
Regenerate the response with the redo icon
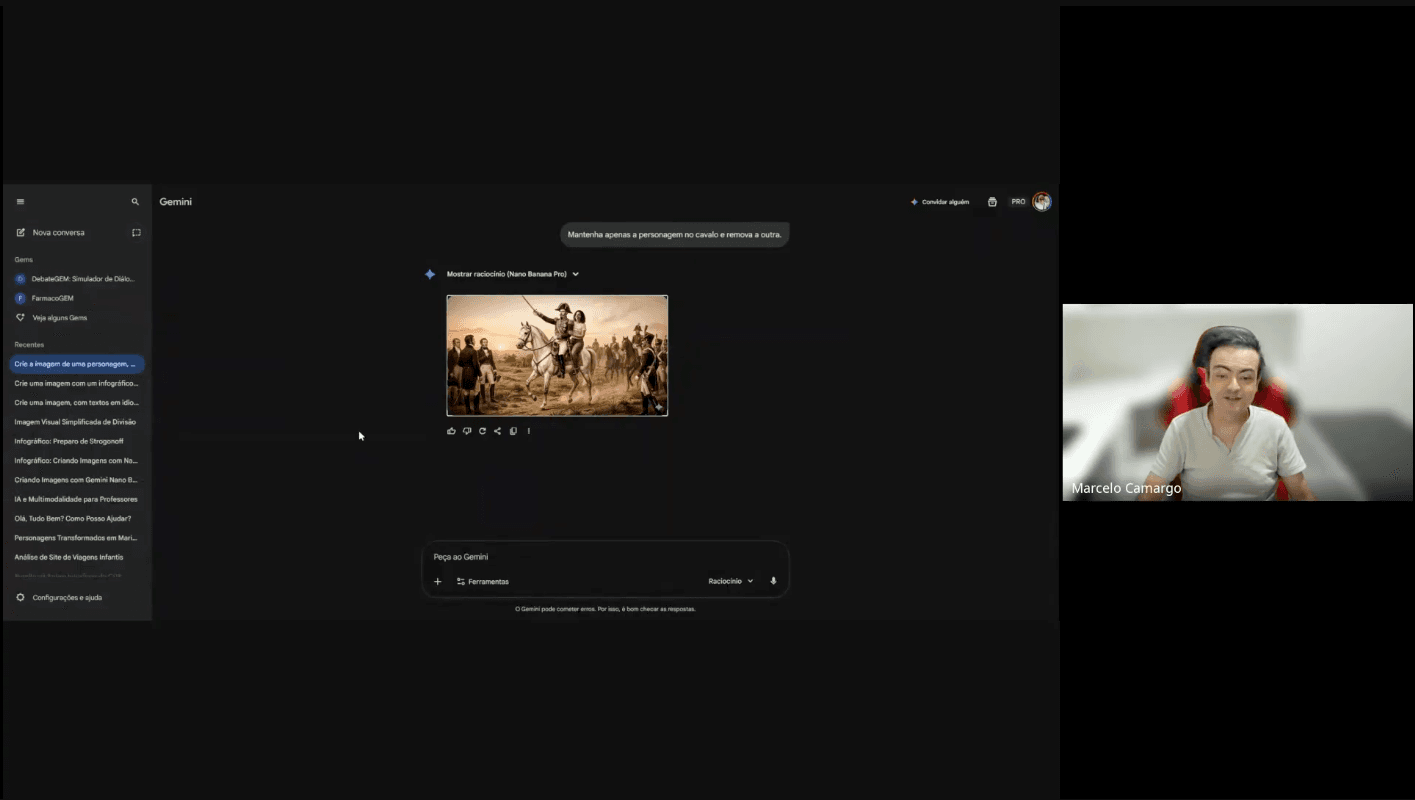click(x=482, y=431)
